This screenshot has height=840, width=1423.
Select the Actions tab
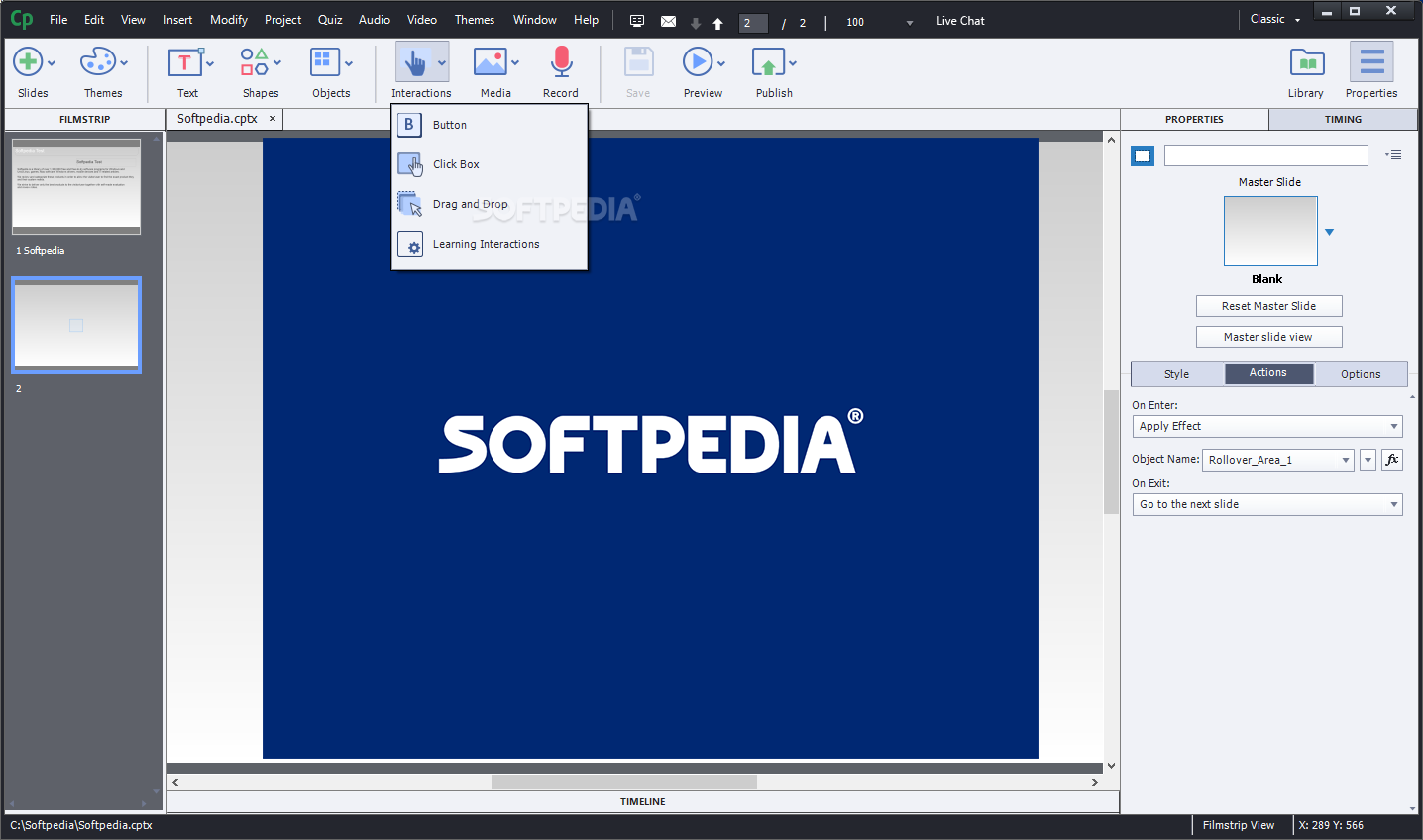tap(1268, 373)
